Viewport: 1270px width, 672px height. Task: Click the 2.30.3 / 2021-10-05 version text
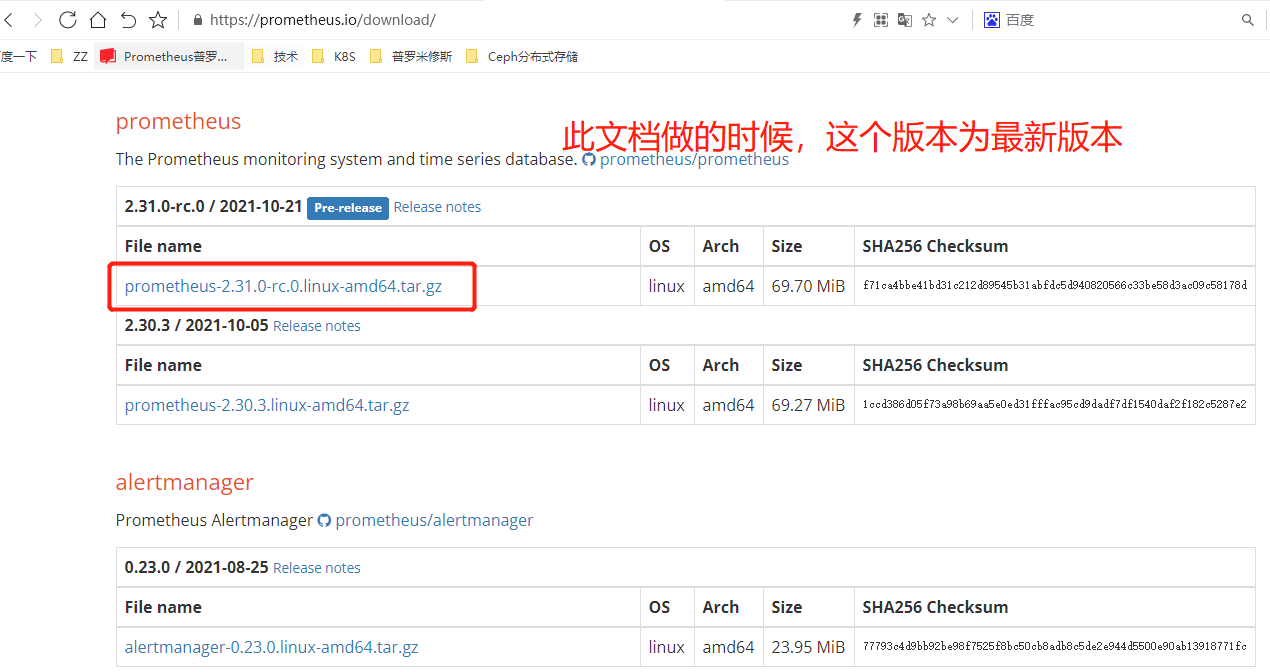point(196,325)
